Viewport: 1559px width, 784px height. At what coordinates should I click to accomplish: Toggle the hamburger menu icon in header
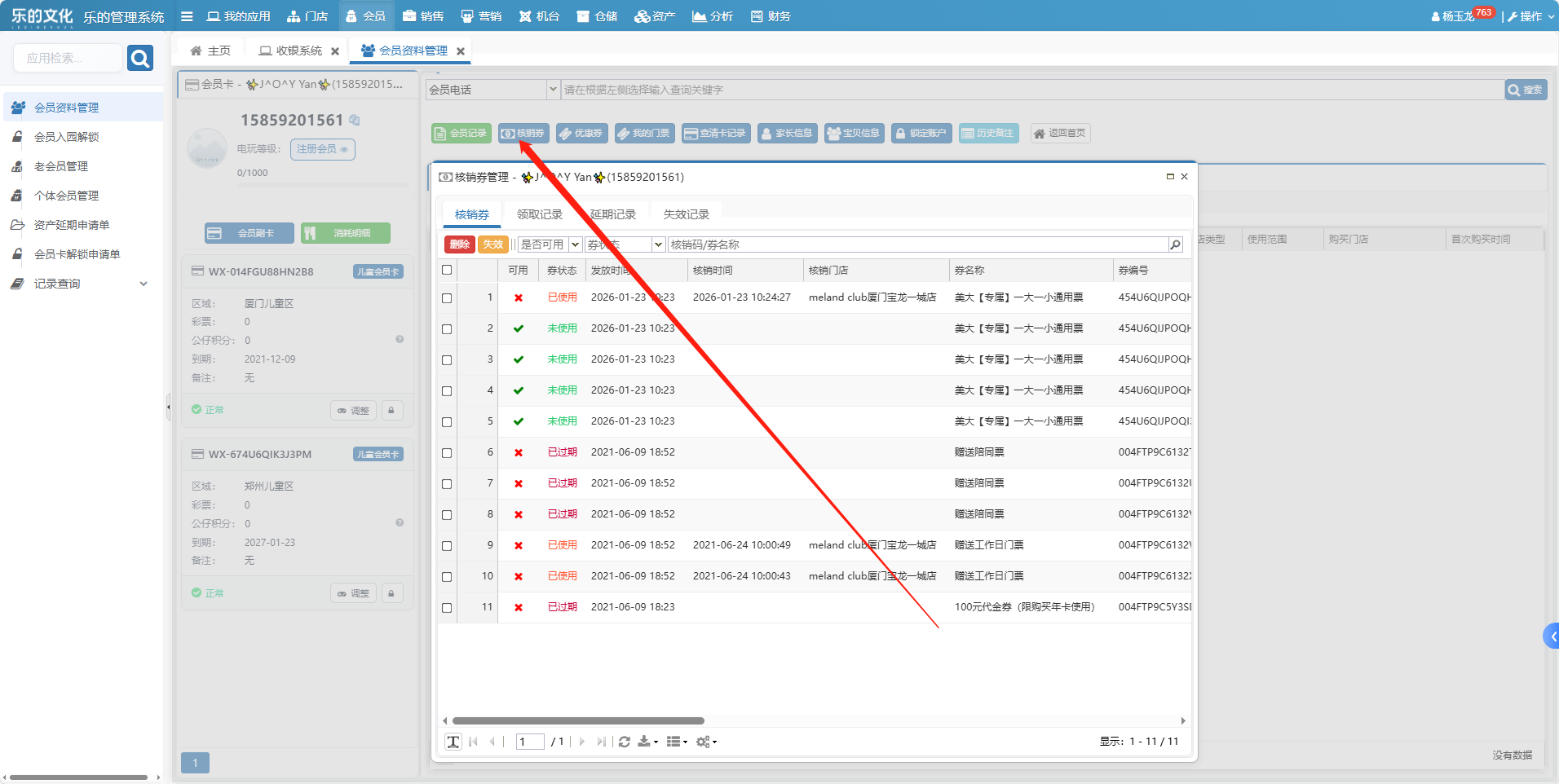[x=187, y=16]
